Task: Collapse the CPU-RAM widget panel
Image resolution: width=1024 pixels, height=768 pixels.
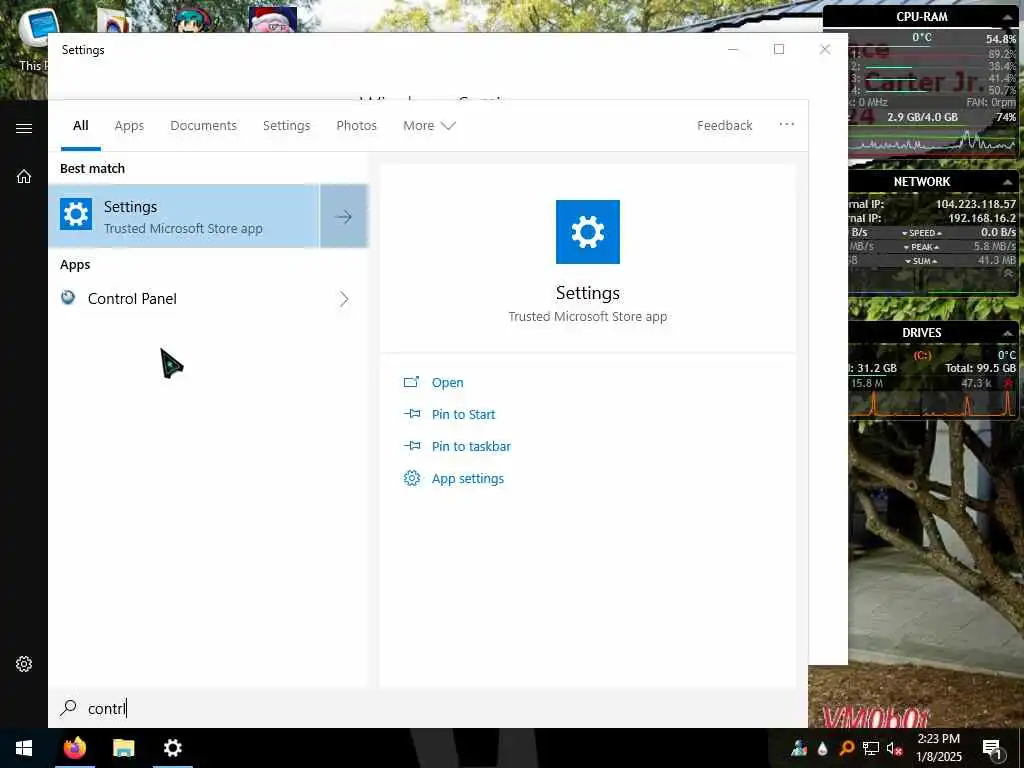Action: click(x=1008, y=17)
